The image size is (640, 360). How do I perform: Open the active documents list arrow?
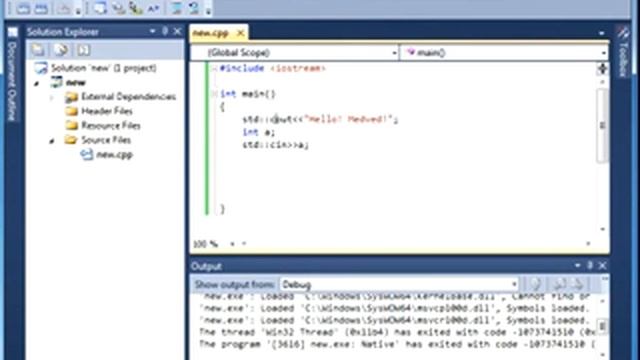(x=602, y=33)
